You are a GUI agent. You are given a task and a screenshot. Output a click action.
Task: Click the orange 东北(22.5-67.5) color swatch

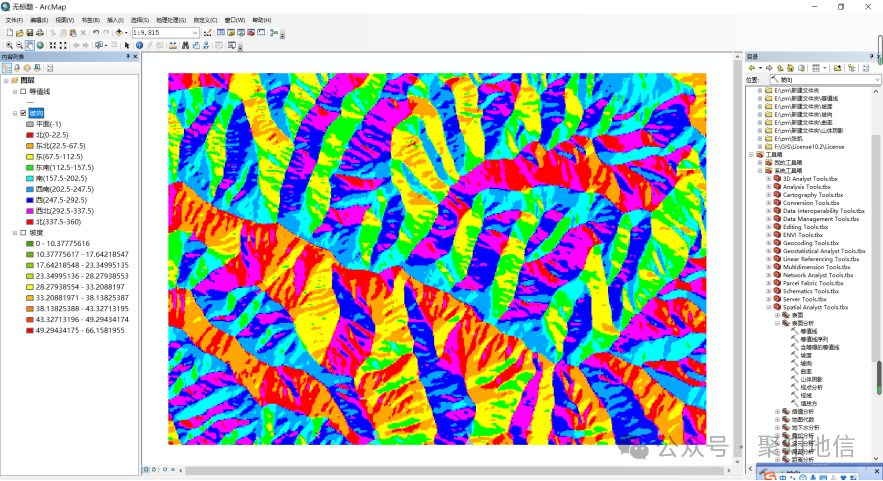[x=29, y=146]
